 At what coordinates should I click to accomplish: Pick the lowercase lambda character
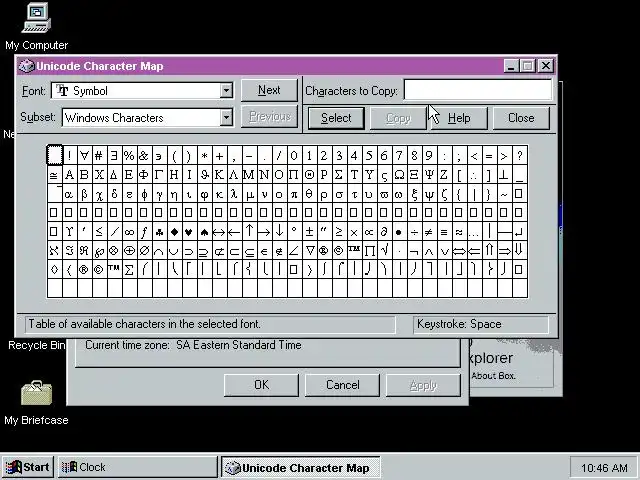(235, 194)
